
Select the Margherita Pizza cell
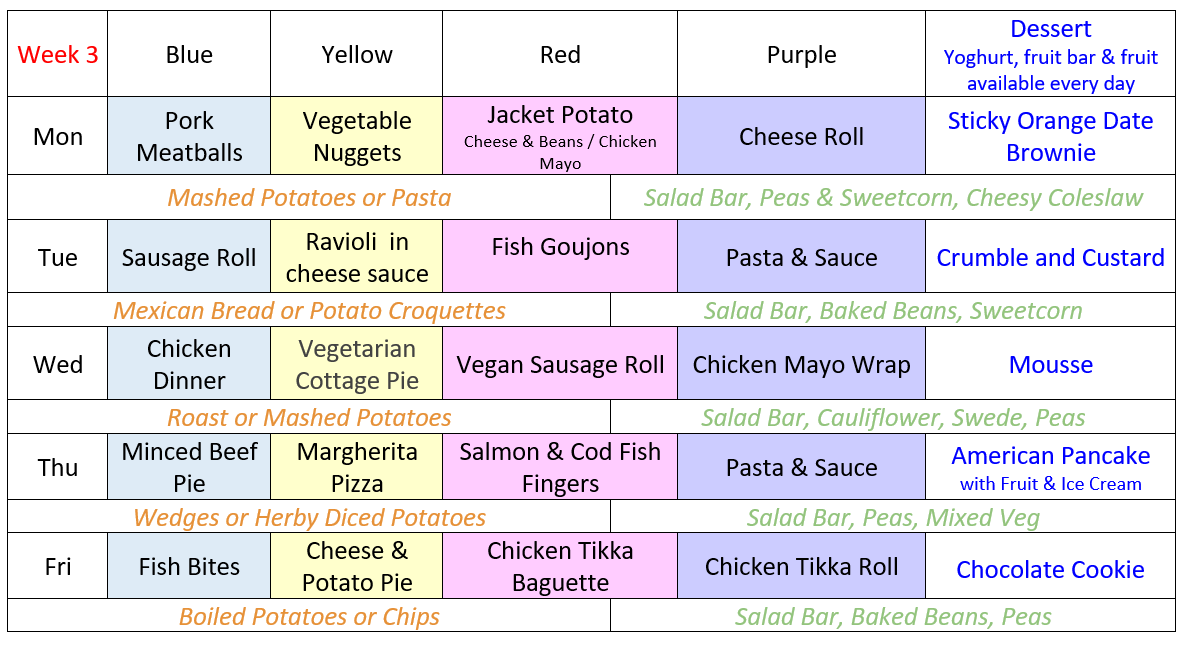click(357, 467)
